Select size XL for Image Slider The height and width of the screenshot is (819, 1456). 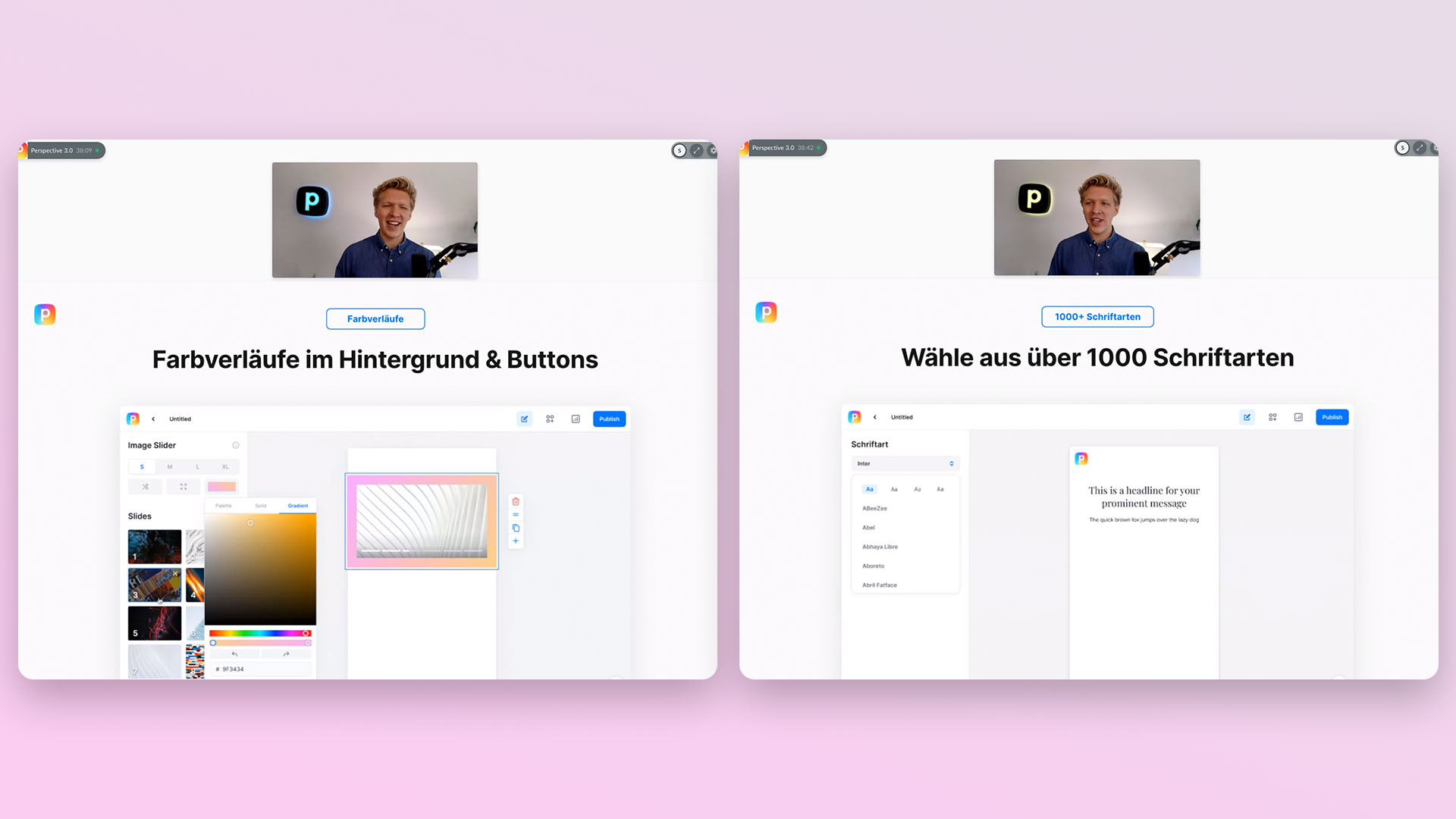point(225,467)
